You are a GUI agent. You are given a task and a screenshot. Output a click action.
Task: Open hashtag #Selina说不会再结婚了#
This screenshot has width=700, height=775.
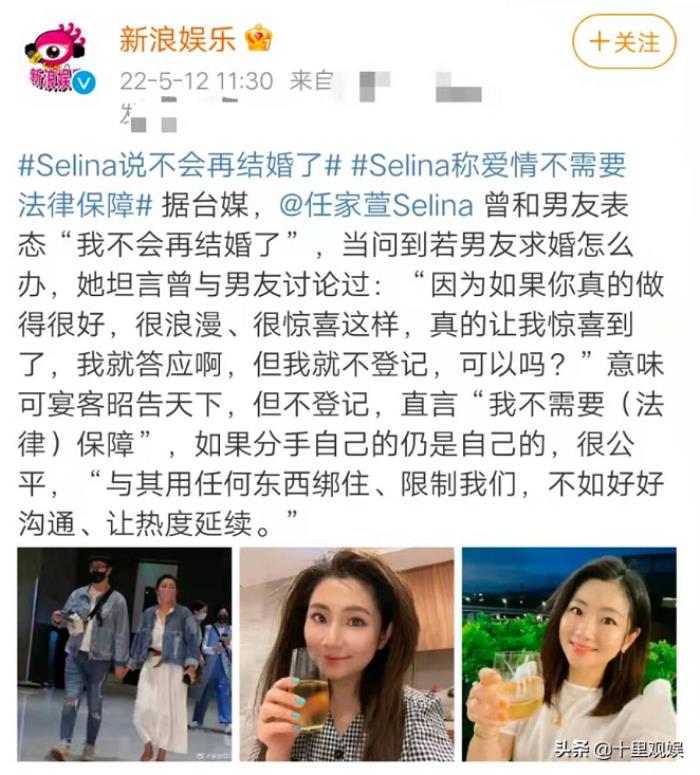pos(180,165)
